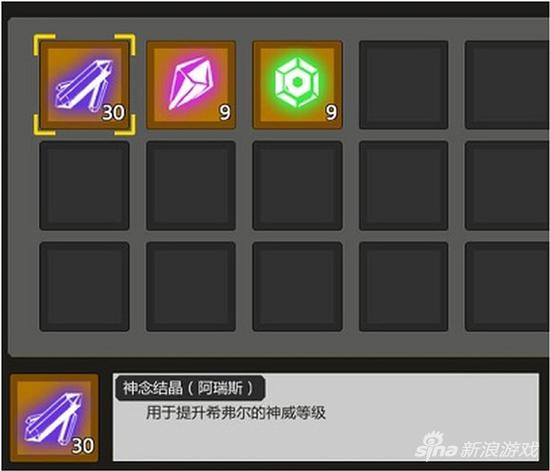This screenshot has width=550, height=471.
Task: Select the fourth empty slot in second row
Action: click(404, 186)
